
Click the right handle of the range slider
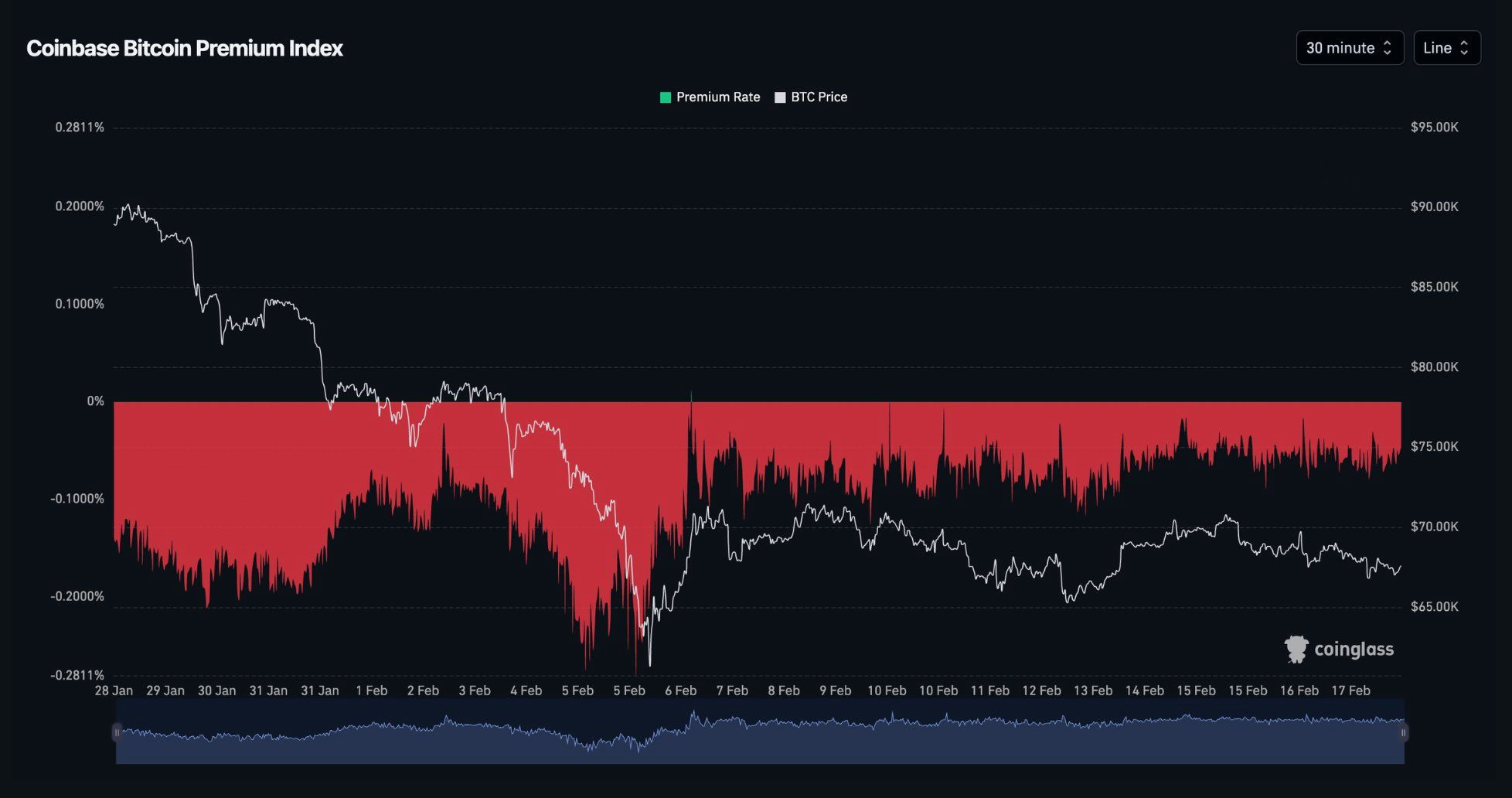pos(1403,731)
